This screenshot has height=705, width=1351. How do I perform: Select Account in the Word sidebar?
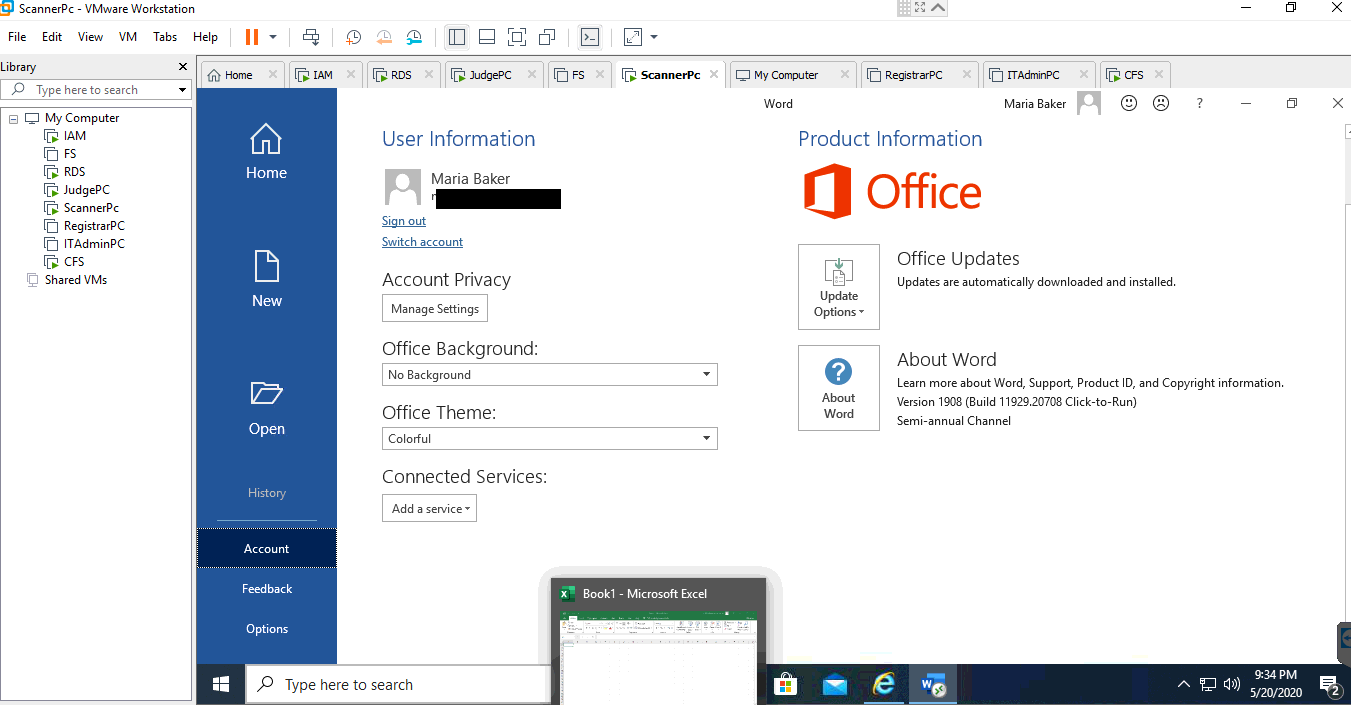tap(267, 548)
